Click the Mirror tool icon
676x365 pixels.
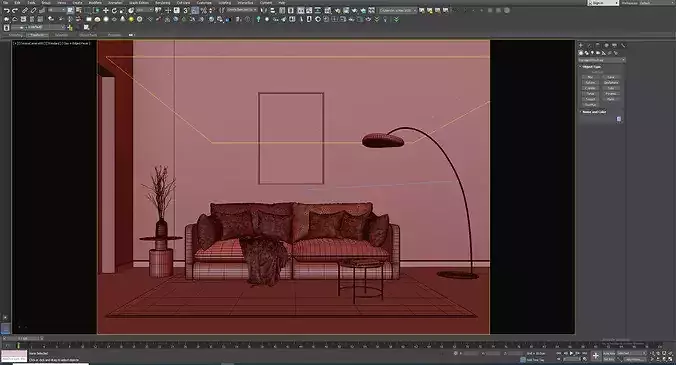263,10
